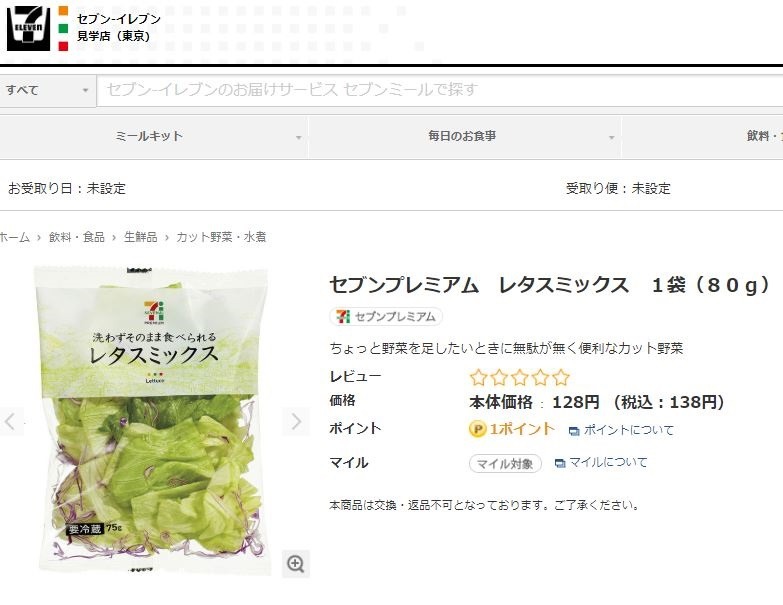Click the 毎日のお食事 dropdown arrow
Image resolution: width=783 pixels, height=605 pixels.
pos(611,138)
